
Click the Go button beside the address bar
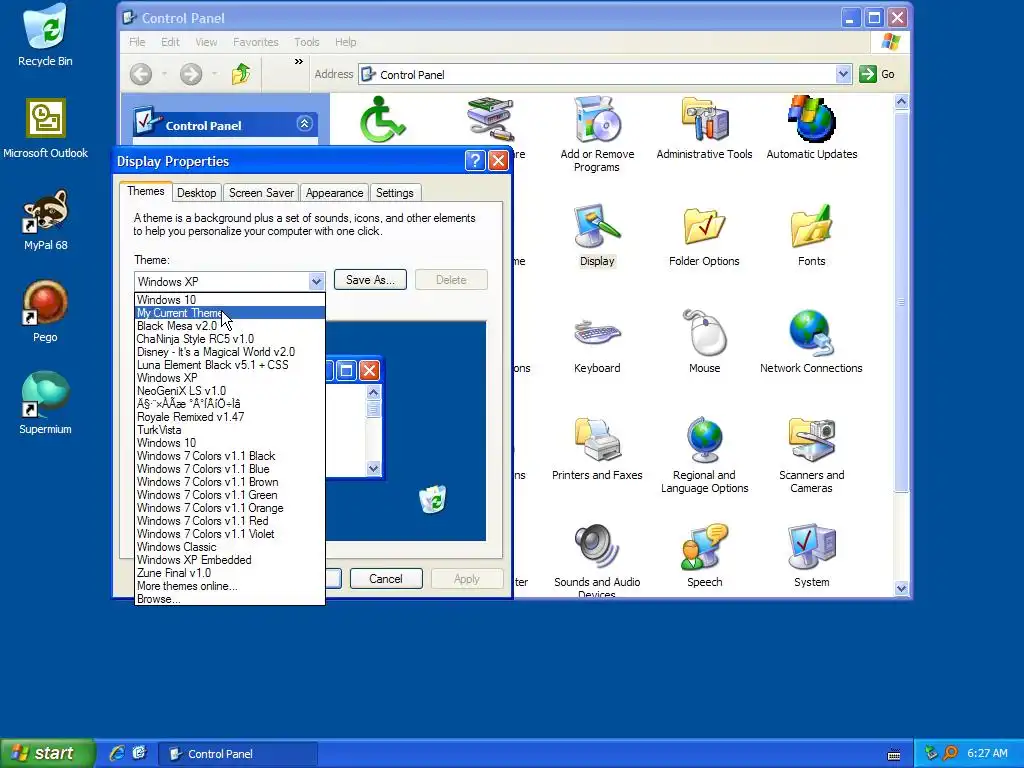[x=877, y=74]
